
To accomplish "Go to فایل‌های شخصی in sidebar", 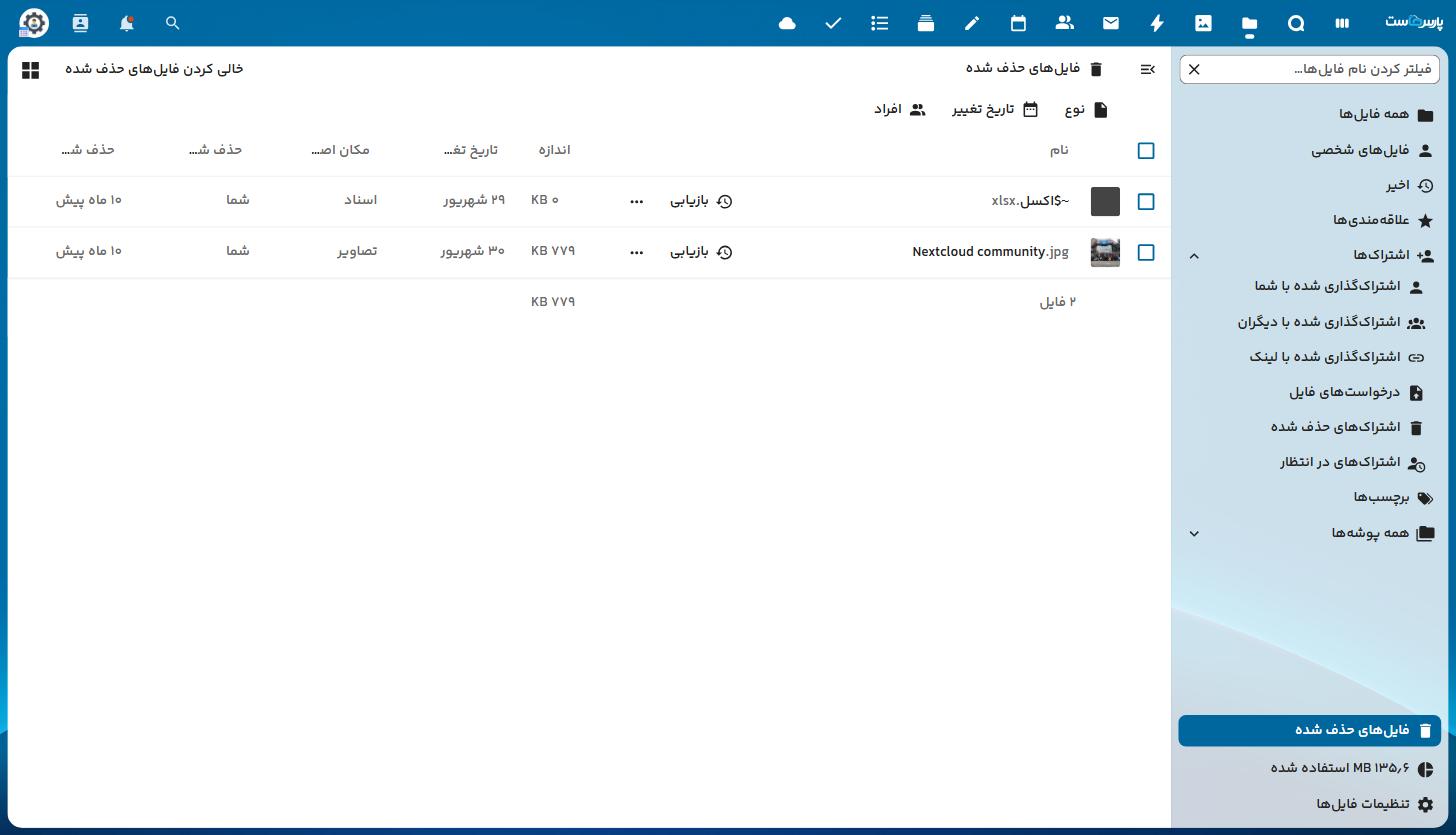I will coord(1309,150).
